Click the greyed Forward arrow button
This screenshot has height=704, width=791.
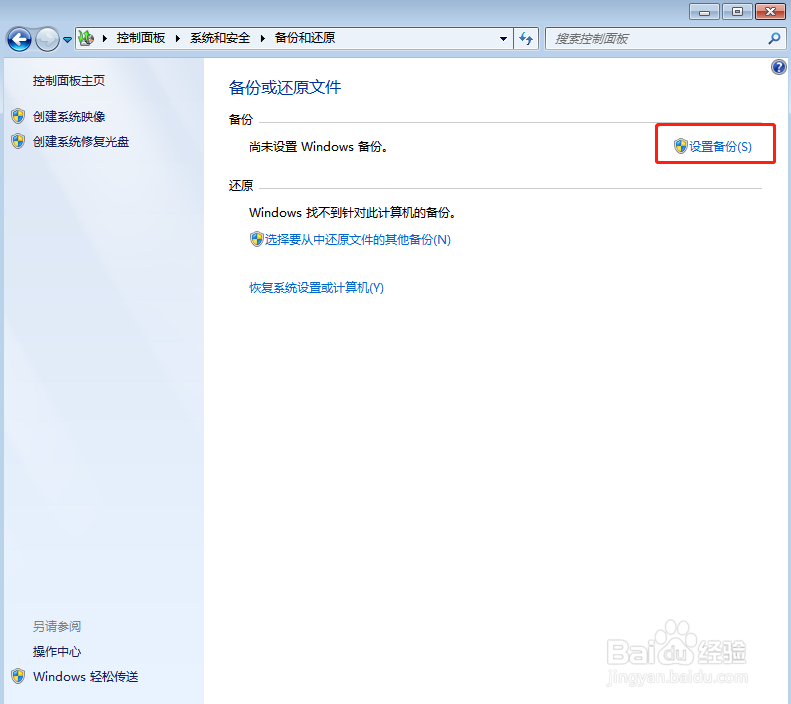coord(47,39)
